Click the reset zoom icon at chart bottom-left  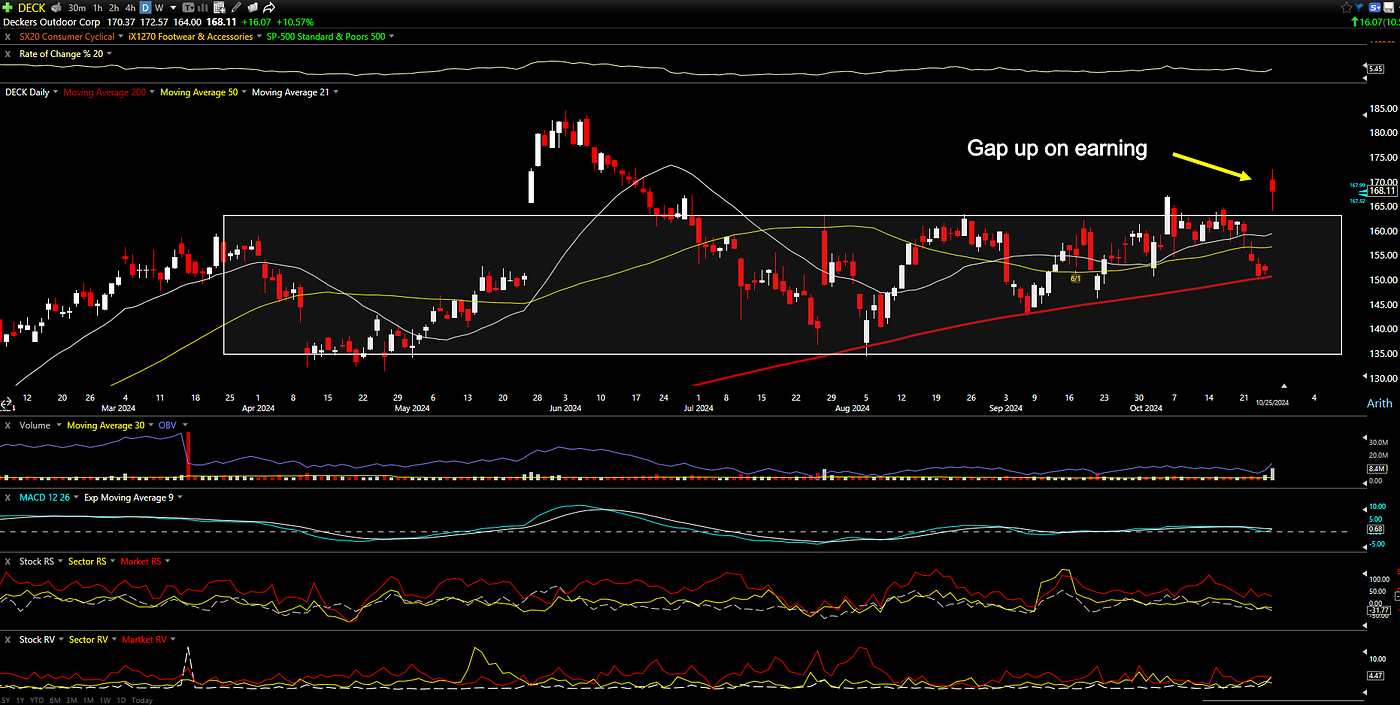coord(6,403)
